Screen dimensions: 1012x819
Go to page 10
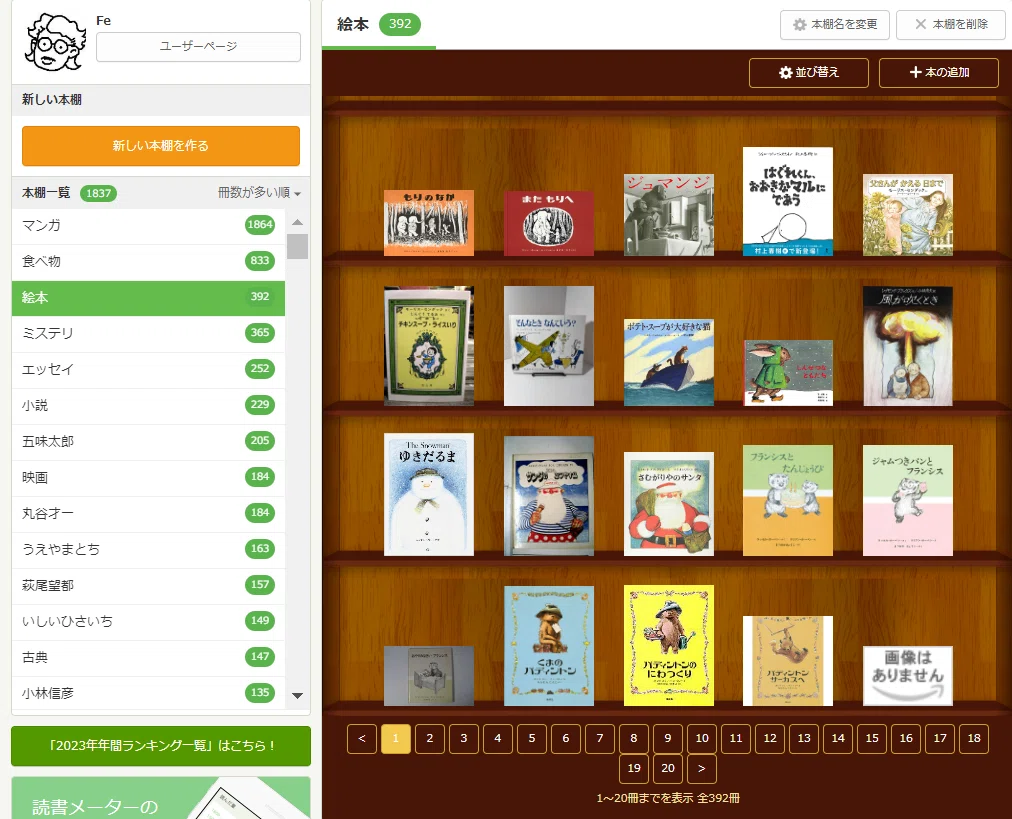click(x=702, y=739)
